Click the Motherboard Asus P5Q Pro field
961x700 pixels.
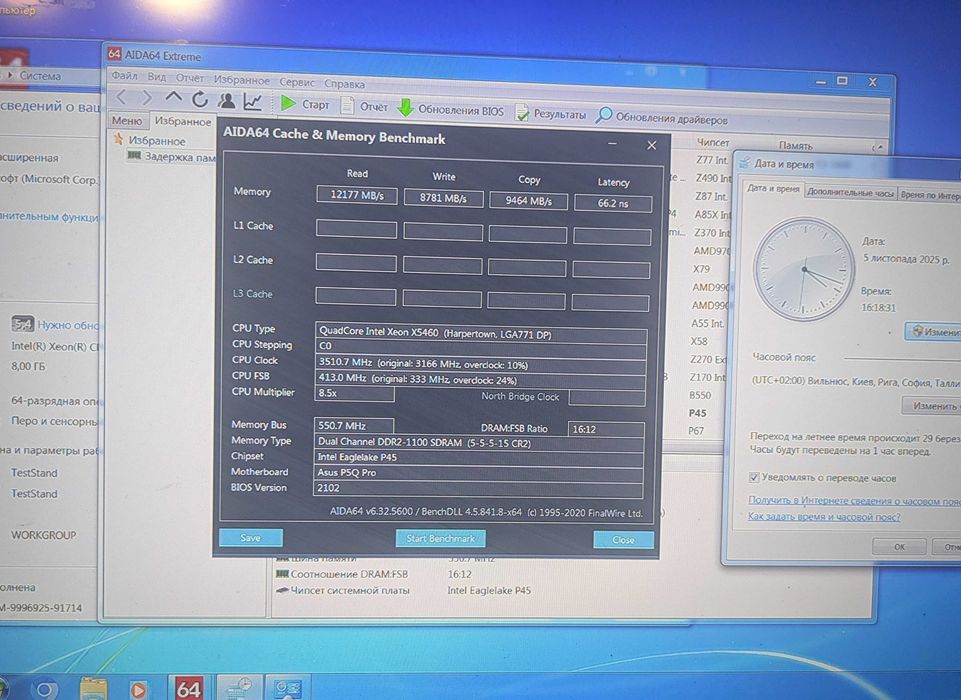click(479, 473)
